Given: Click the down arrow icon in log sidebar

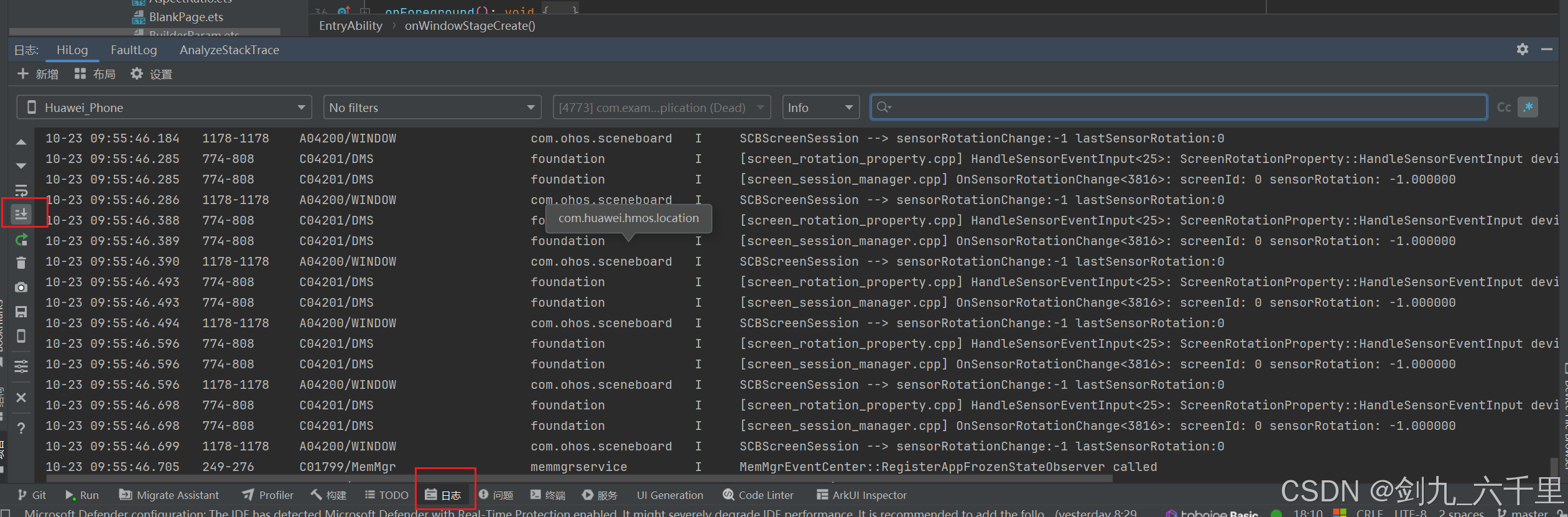Looking at the screenshot, I should point(21,166).
